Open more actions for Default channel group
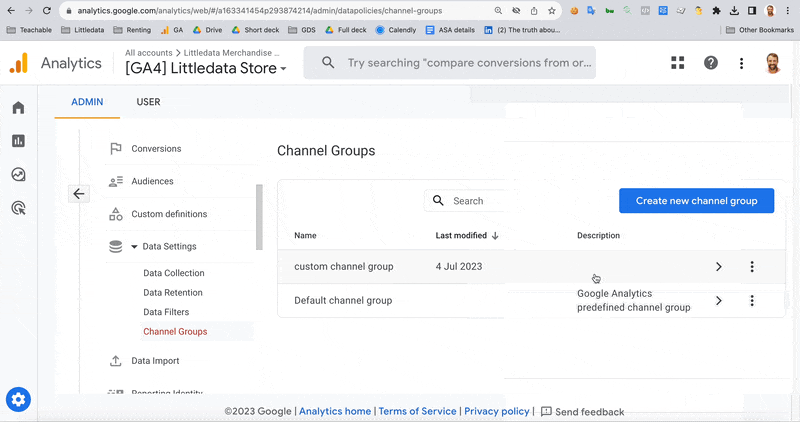 pos(752,301)
